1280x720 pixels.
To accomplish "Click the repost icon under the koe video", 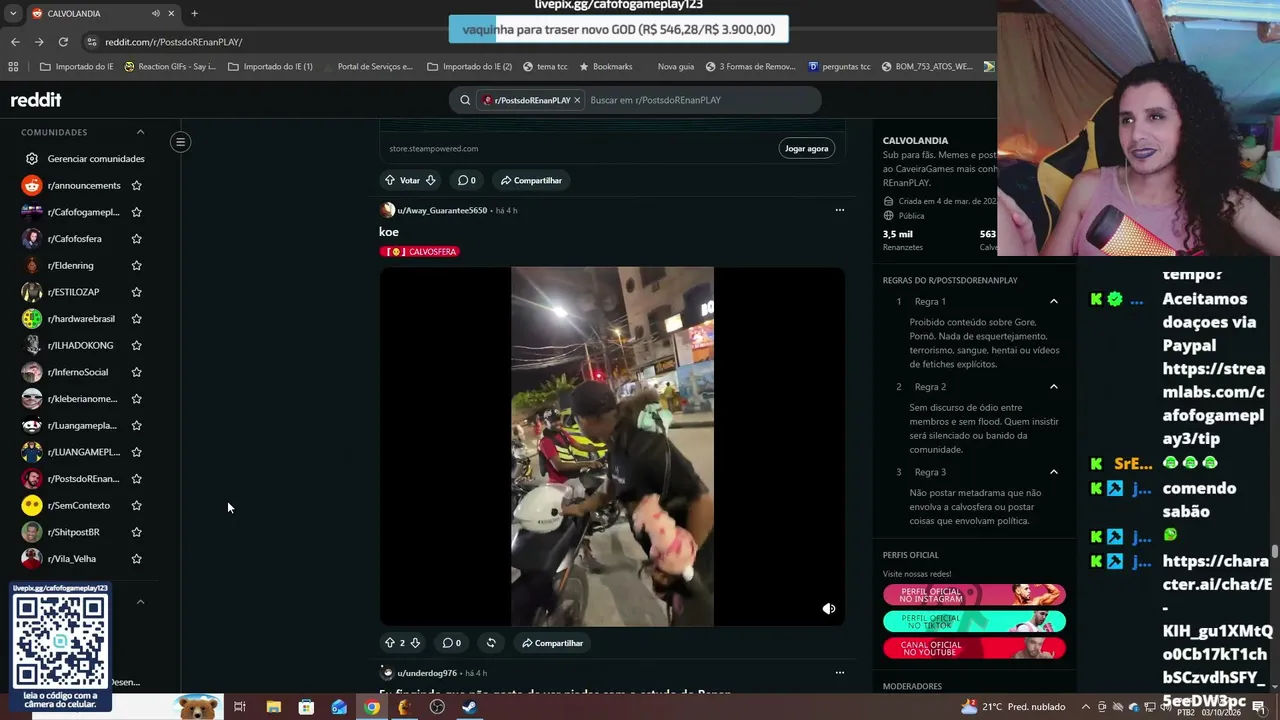I will coord(491,643).
